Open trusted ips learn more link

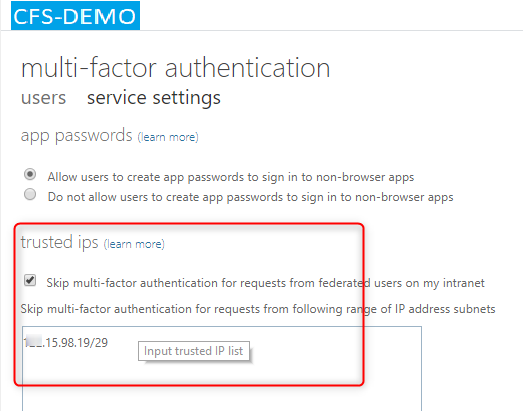coord(134,244)
